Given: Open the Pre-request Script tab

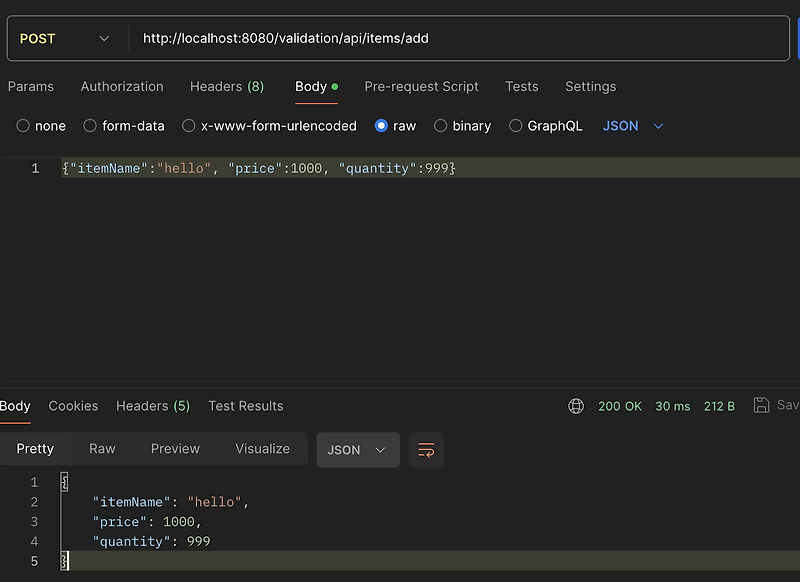Looking at the screenshot, I should pyautogui.click(x=421, y=86).
